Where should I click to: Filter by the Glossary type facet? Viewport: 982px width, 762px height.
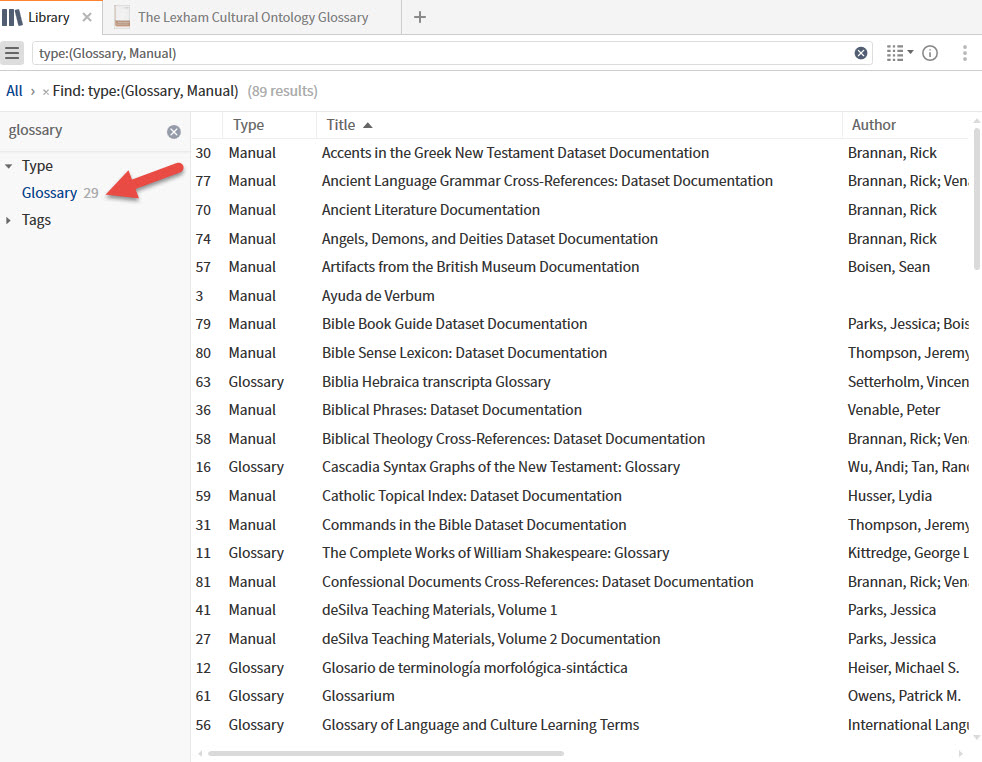coord(49,193)
